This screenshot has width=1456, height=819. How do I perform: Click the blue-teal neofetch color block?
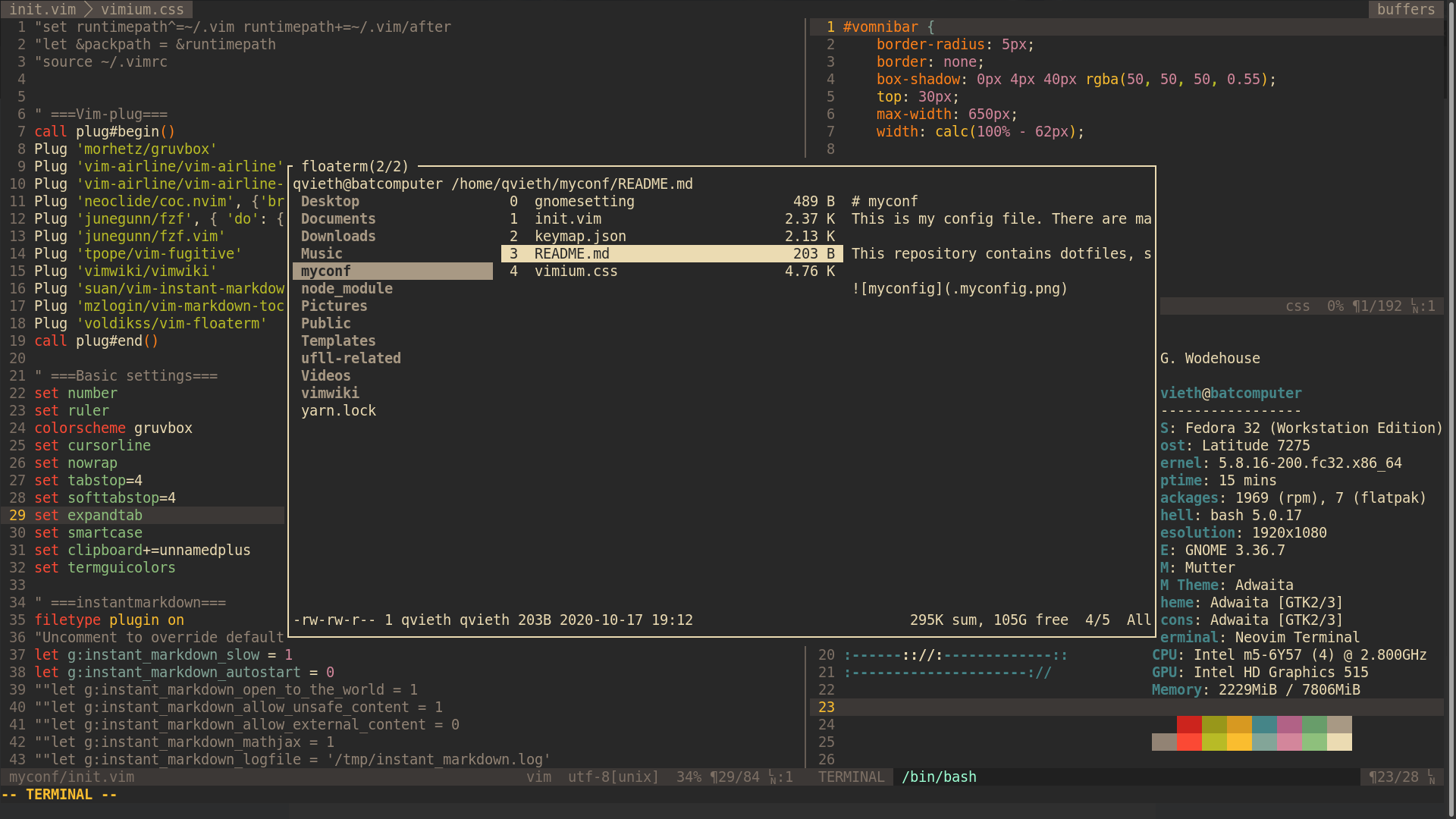pos(1263,724)
